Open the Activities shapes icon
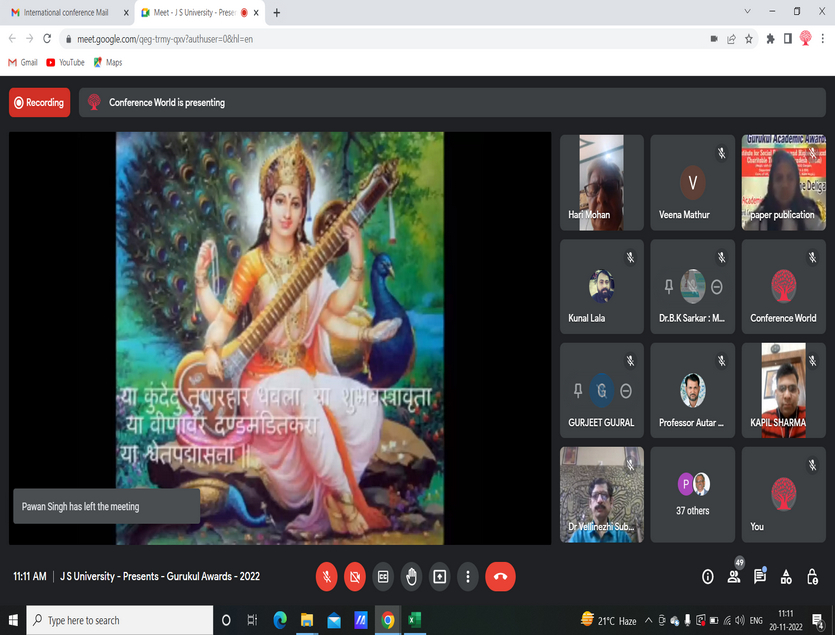 pyautogui.click(x=786, y=576)
